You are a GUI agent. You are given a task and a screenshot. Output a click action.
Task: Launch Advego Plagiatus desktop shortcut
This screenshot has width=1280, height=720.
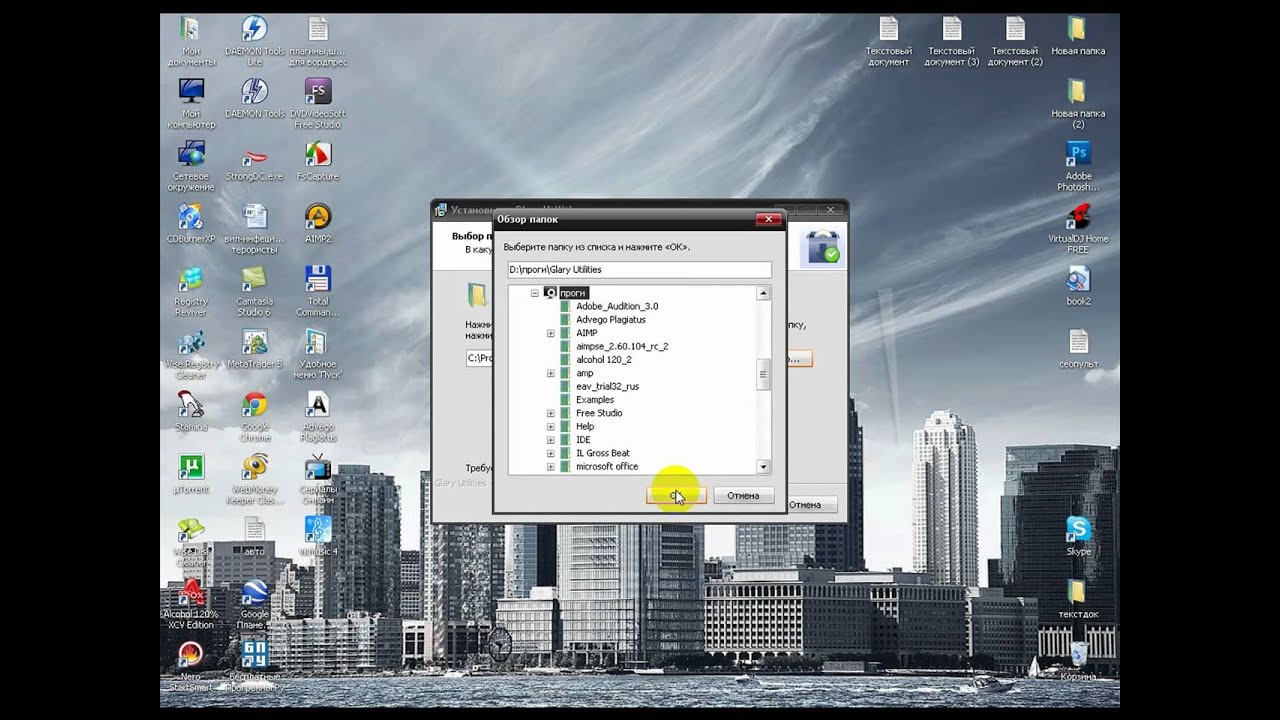(x=318, y=415)
